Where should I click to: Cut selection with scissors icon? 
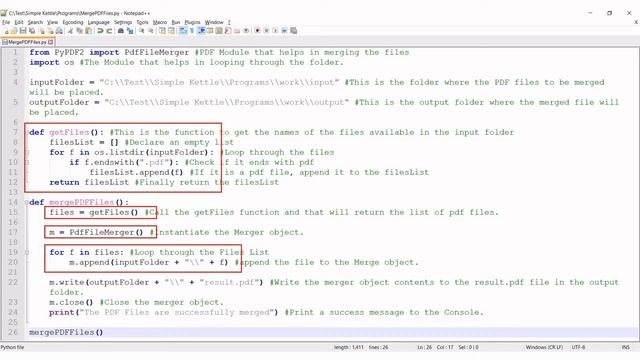pos(70,31)
